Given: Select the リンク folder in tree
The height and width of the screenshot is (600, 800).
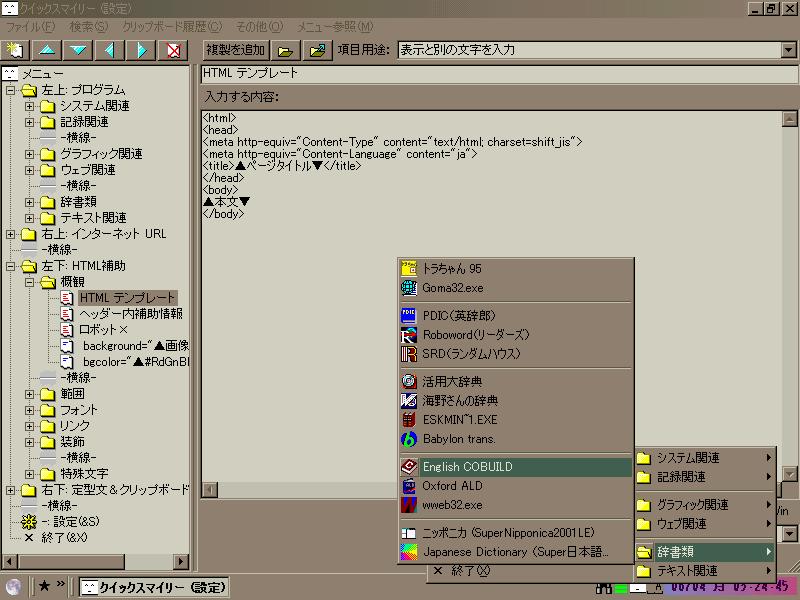Looking at the screenshot, I should [x=75, y=426].
